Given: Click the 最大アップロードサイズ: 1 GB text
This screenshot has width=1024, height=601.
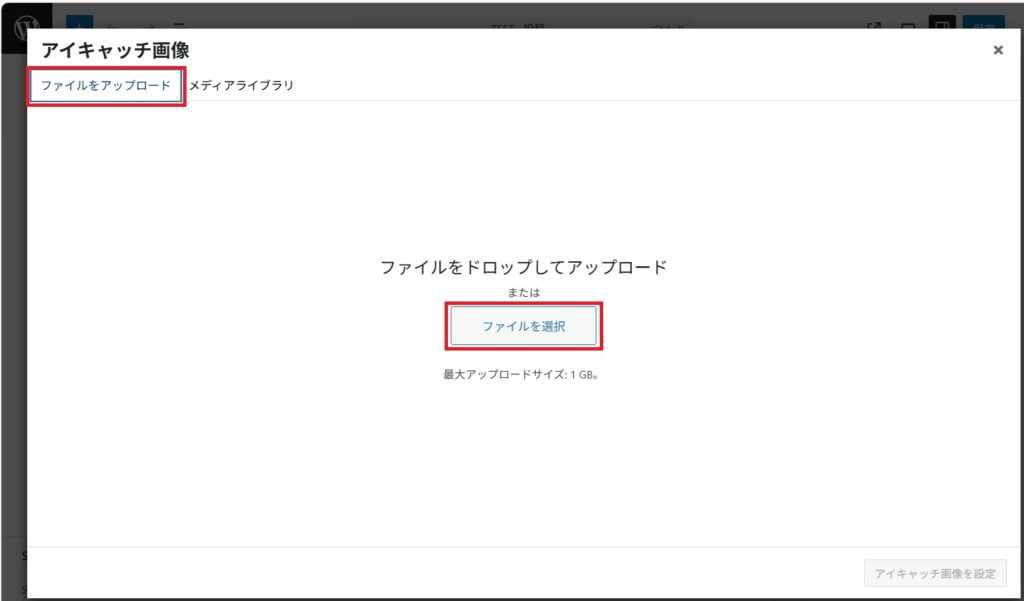Looking at the screenshot, I should click(x=521, y=375).
